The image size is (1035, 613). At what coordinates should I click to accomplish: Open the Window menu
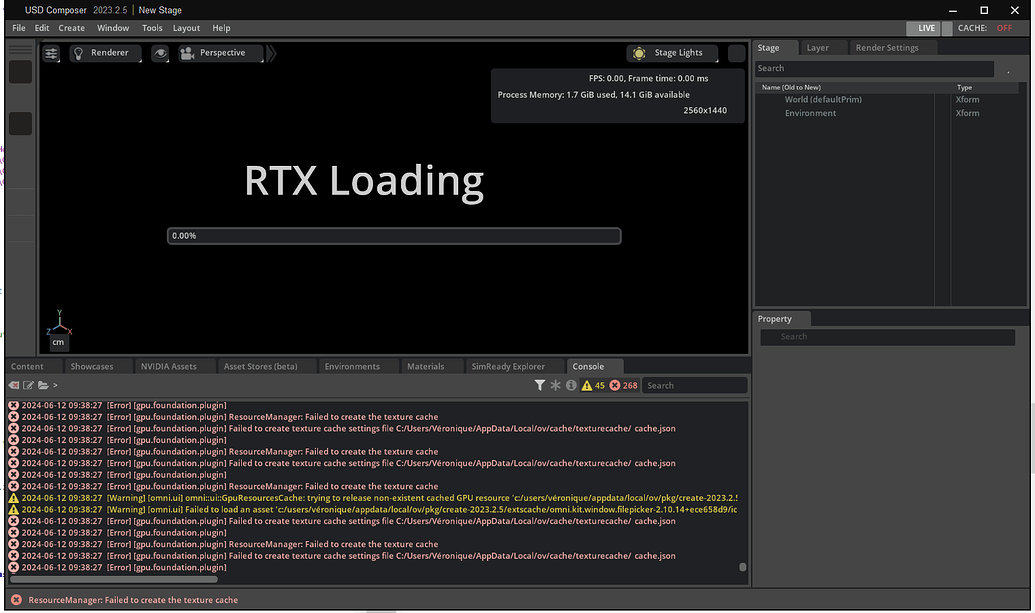tap(113, 28)
